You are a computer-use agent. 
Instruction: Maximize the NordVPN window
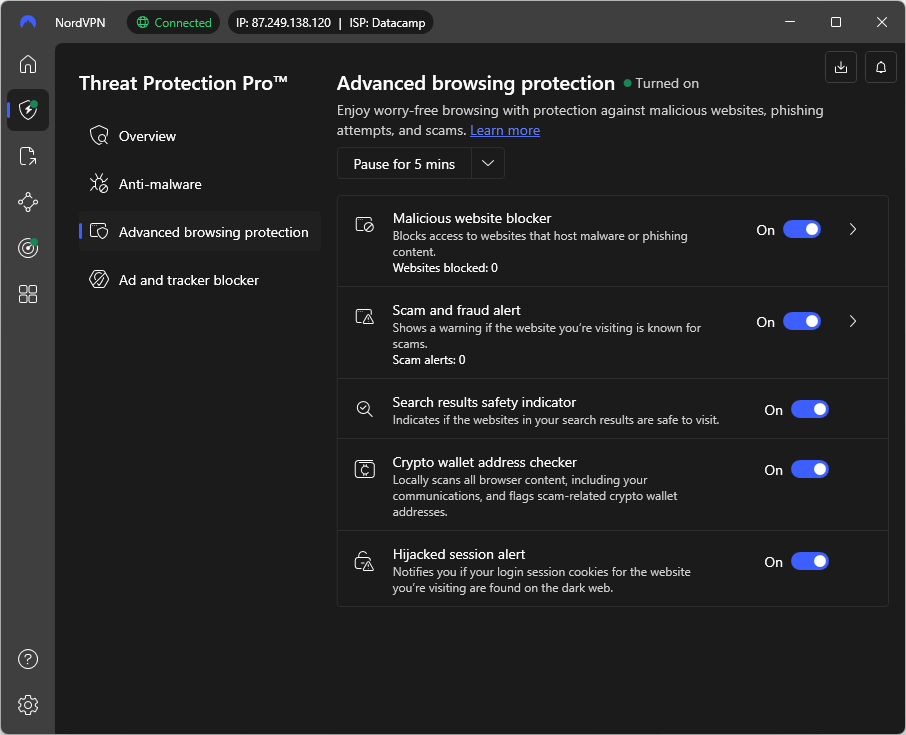[836, 22]
